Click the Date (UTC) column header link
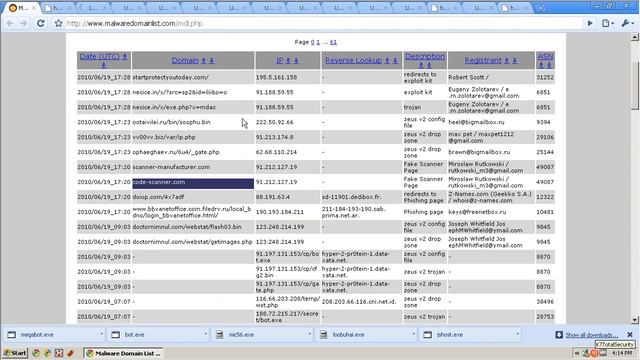The height and width of the screenshot is (360, 640). point(100,56)
